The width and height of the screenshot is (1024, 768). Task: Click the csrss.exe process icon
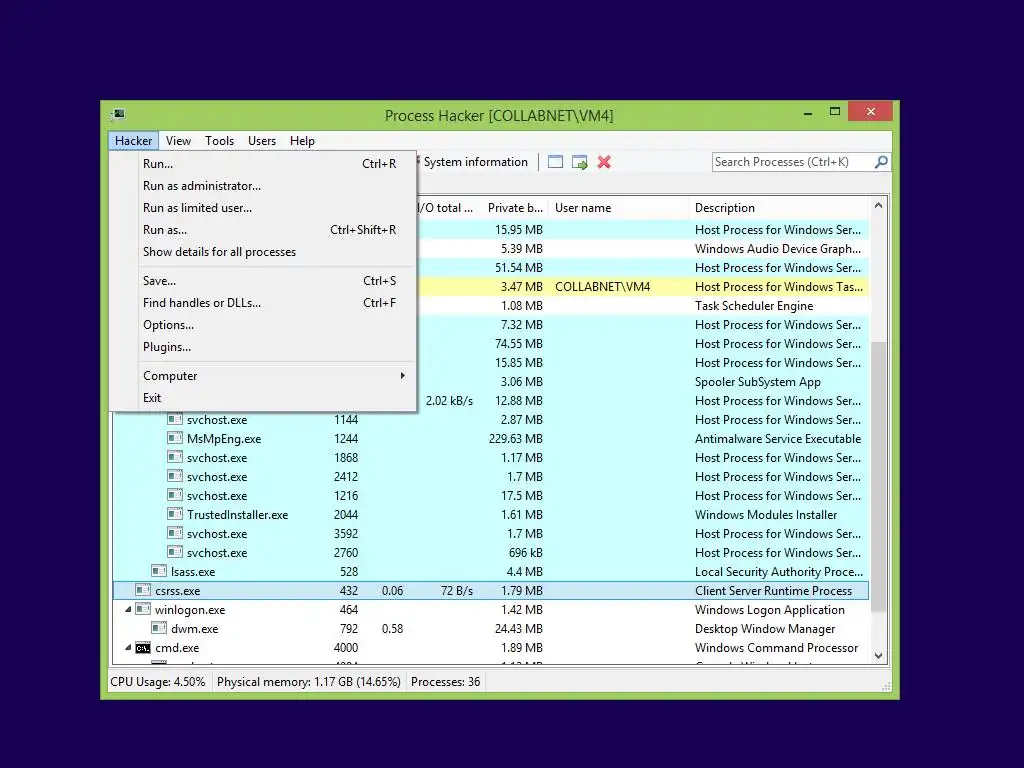(142, 590)
